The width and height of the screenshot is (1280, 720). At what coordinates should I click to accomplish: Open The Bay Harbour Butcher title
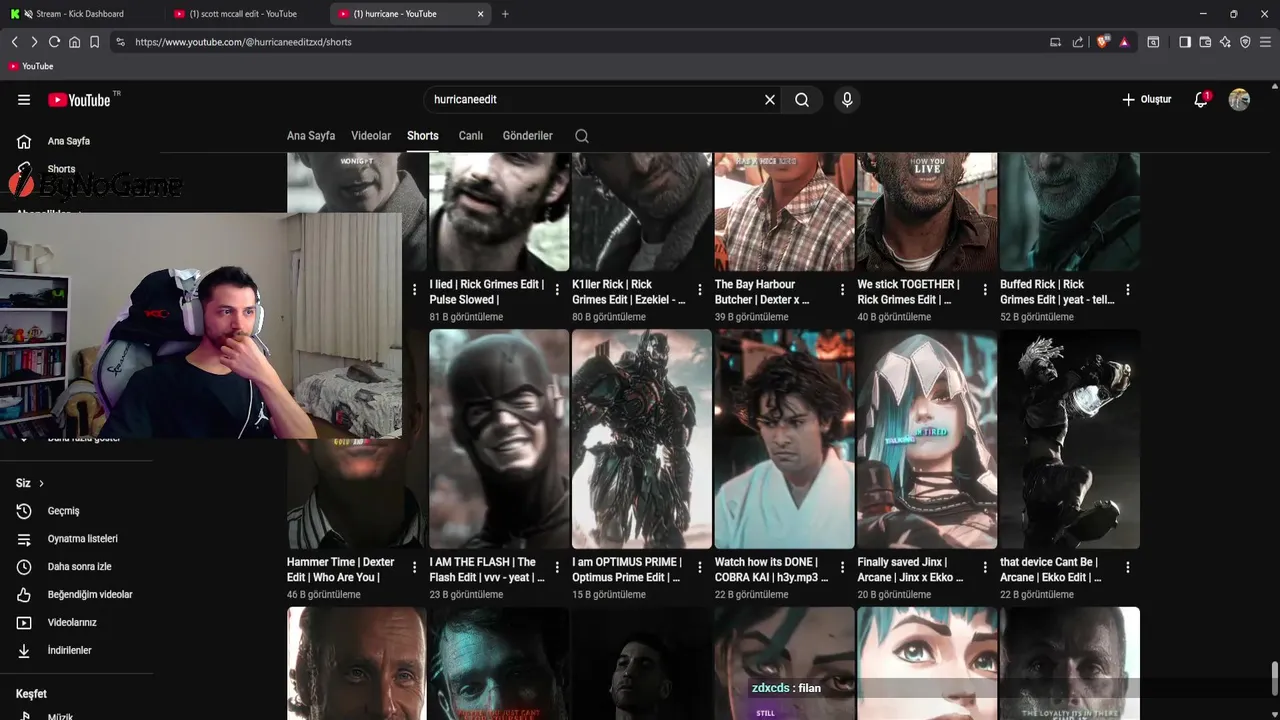[x=762, y=292]
